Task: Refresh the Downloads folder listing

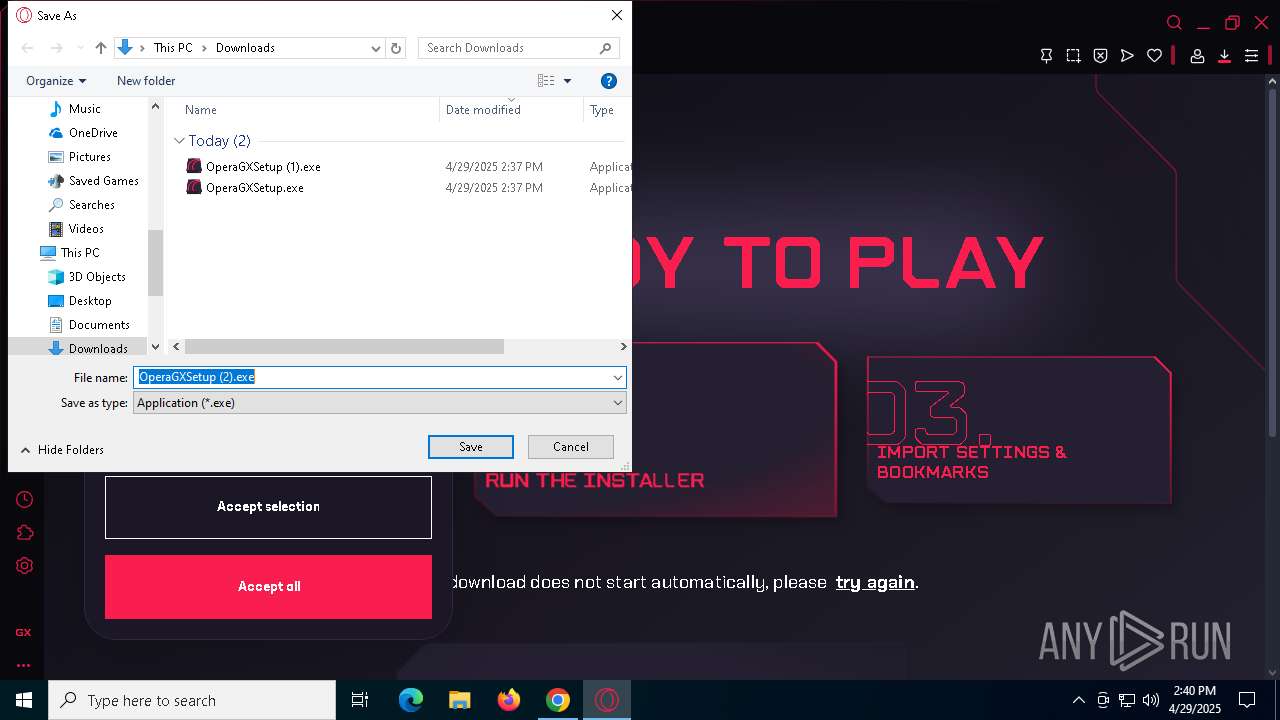Action: click(396, 48)
